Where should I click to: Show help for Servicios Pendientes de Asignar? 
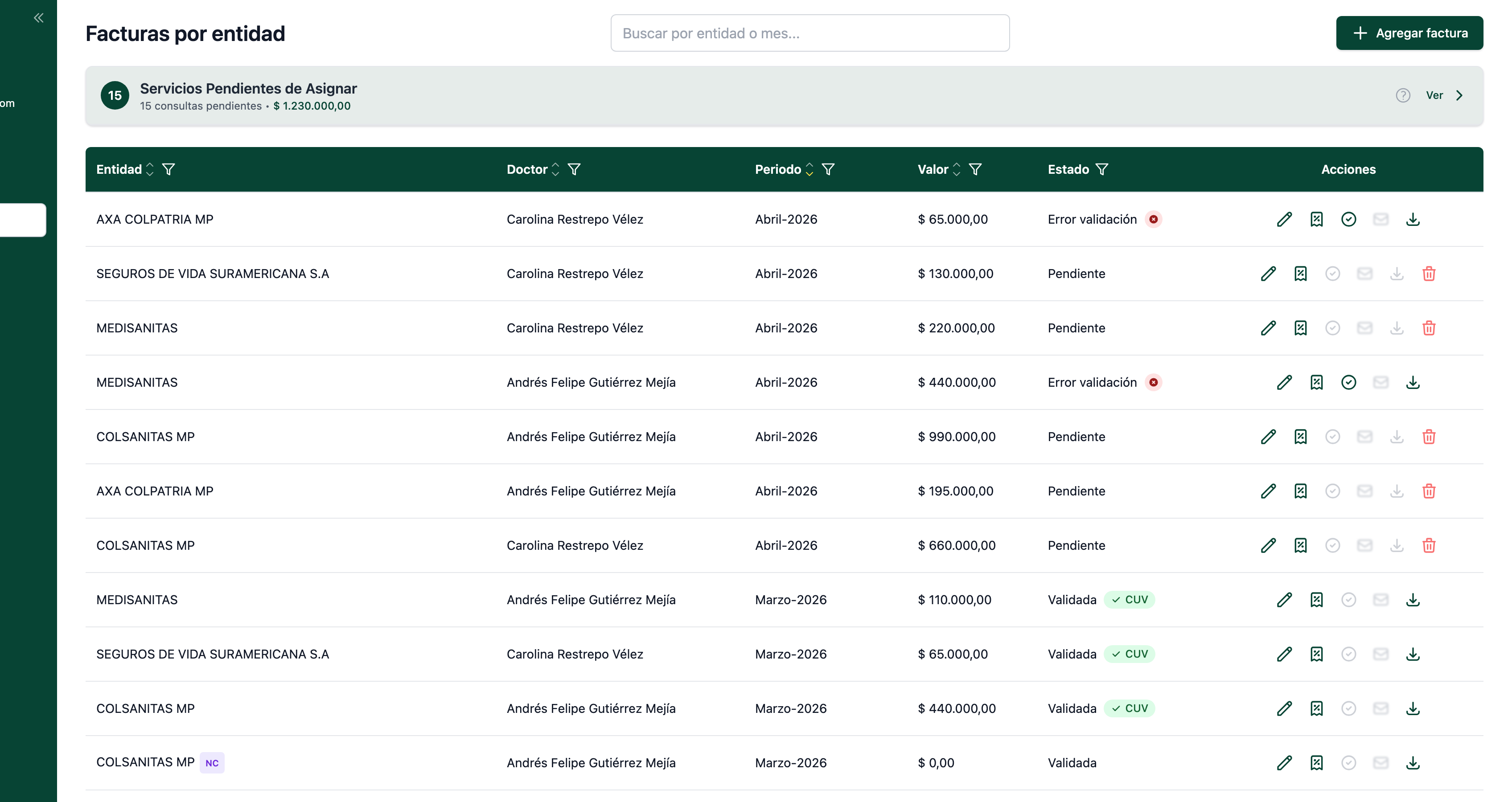(x=1403, y=95)
